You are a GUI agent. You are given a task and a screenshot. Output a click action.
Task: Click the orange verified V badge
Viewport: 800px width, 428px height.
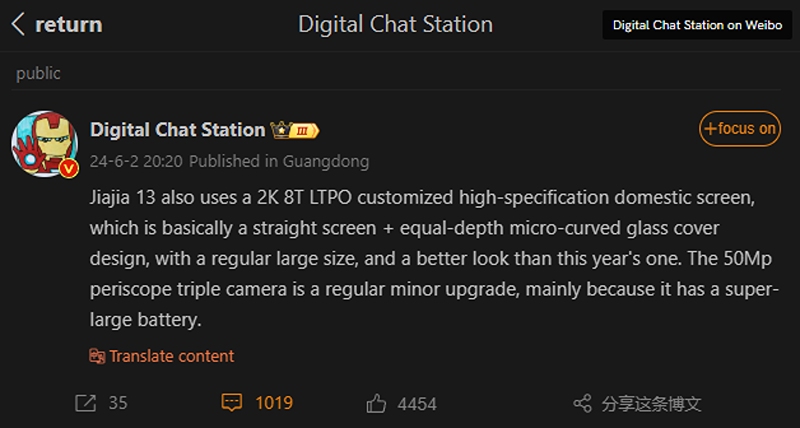point(69,168)
